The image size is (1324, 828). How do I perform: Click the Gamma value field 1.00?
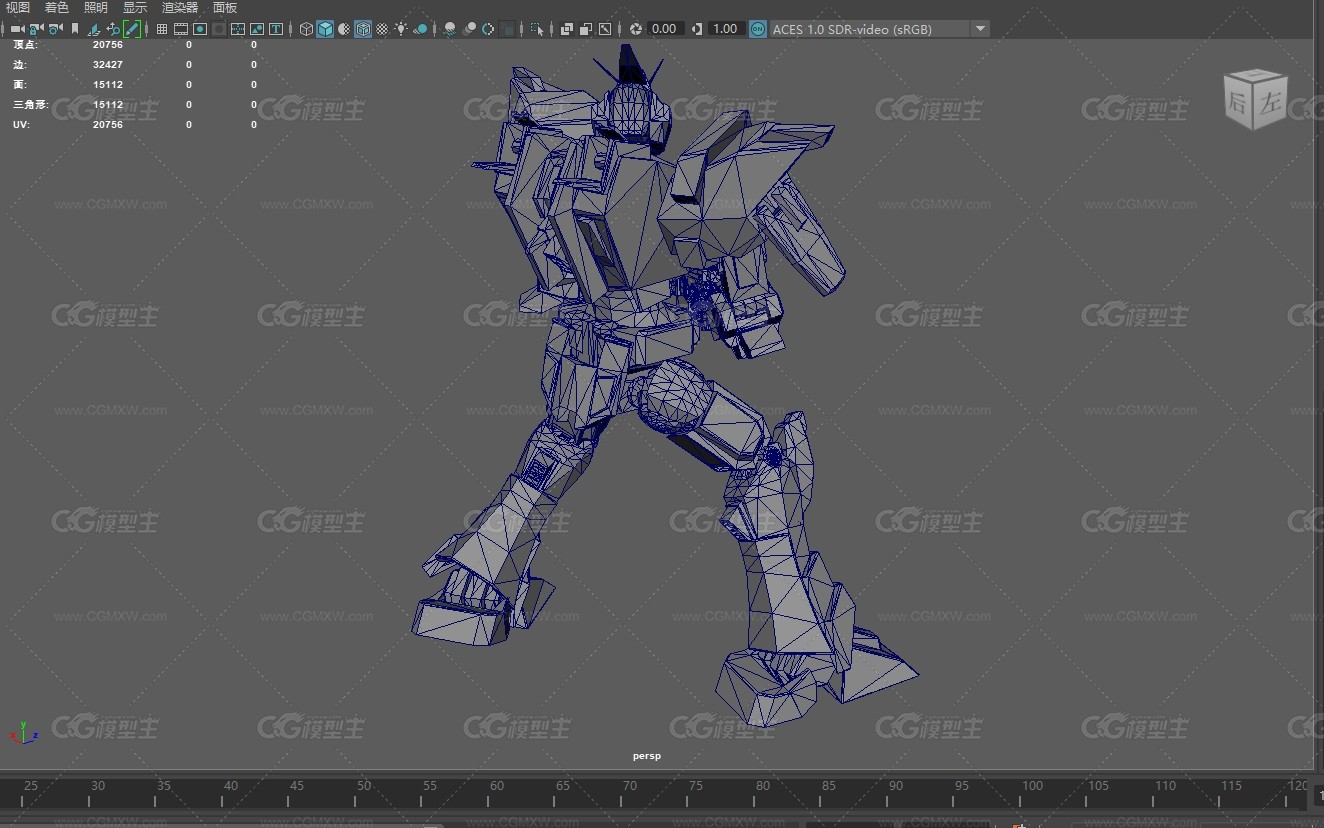point(726,29)
